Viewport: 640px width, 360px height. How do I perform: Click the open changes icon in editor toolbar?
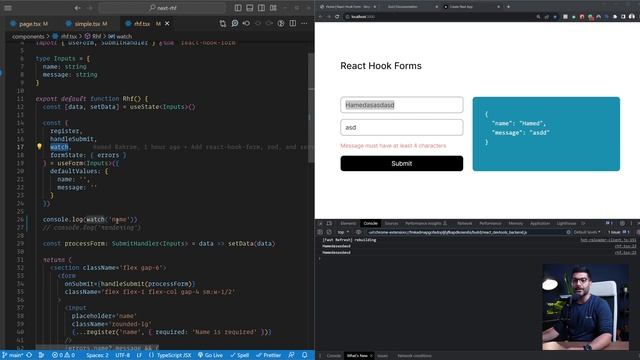(x=246, y=24)
